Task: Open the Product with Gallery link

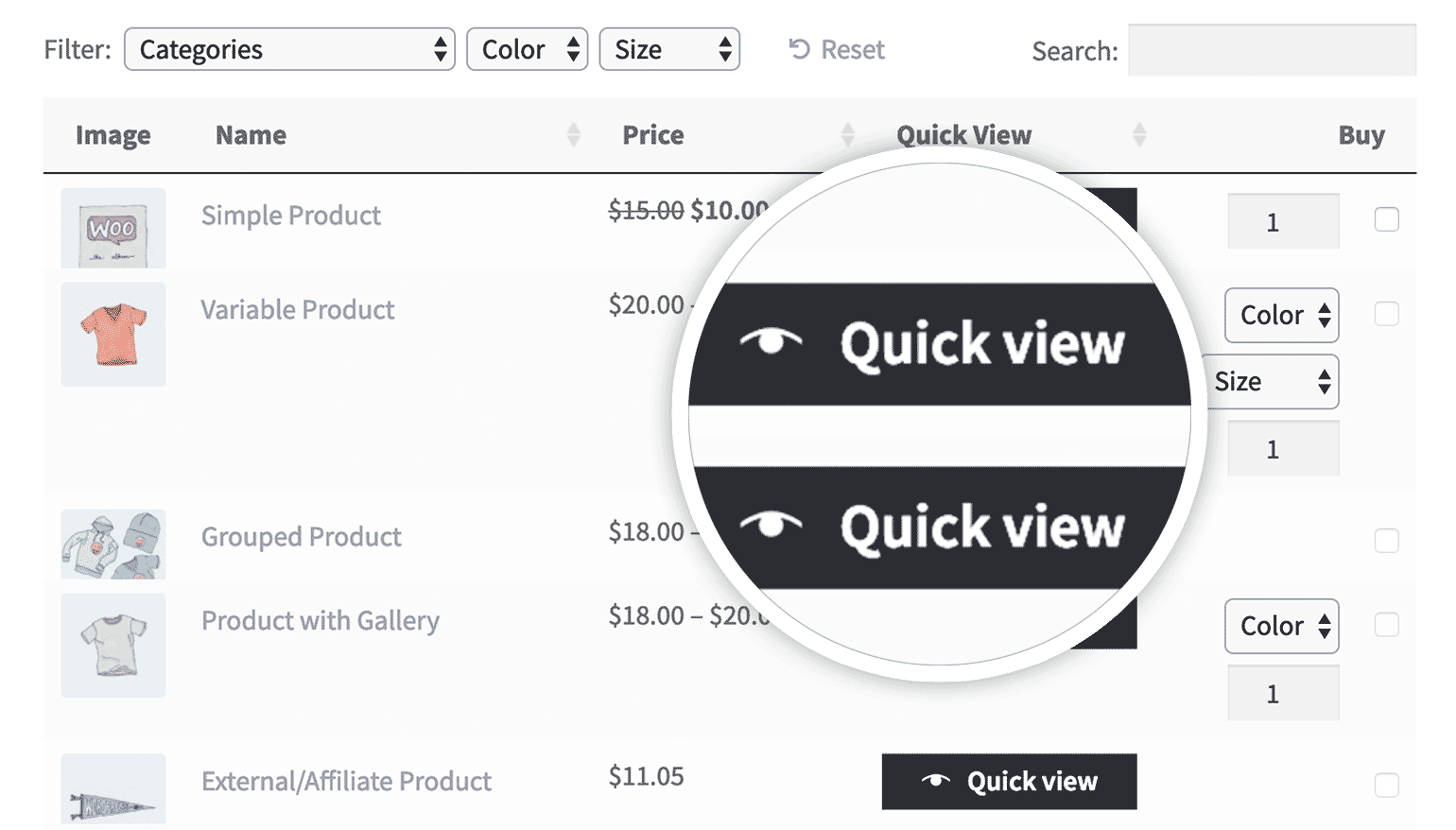Action: pos(320,621)
